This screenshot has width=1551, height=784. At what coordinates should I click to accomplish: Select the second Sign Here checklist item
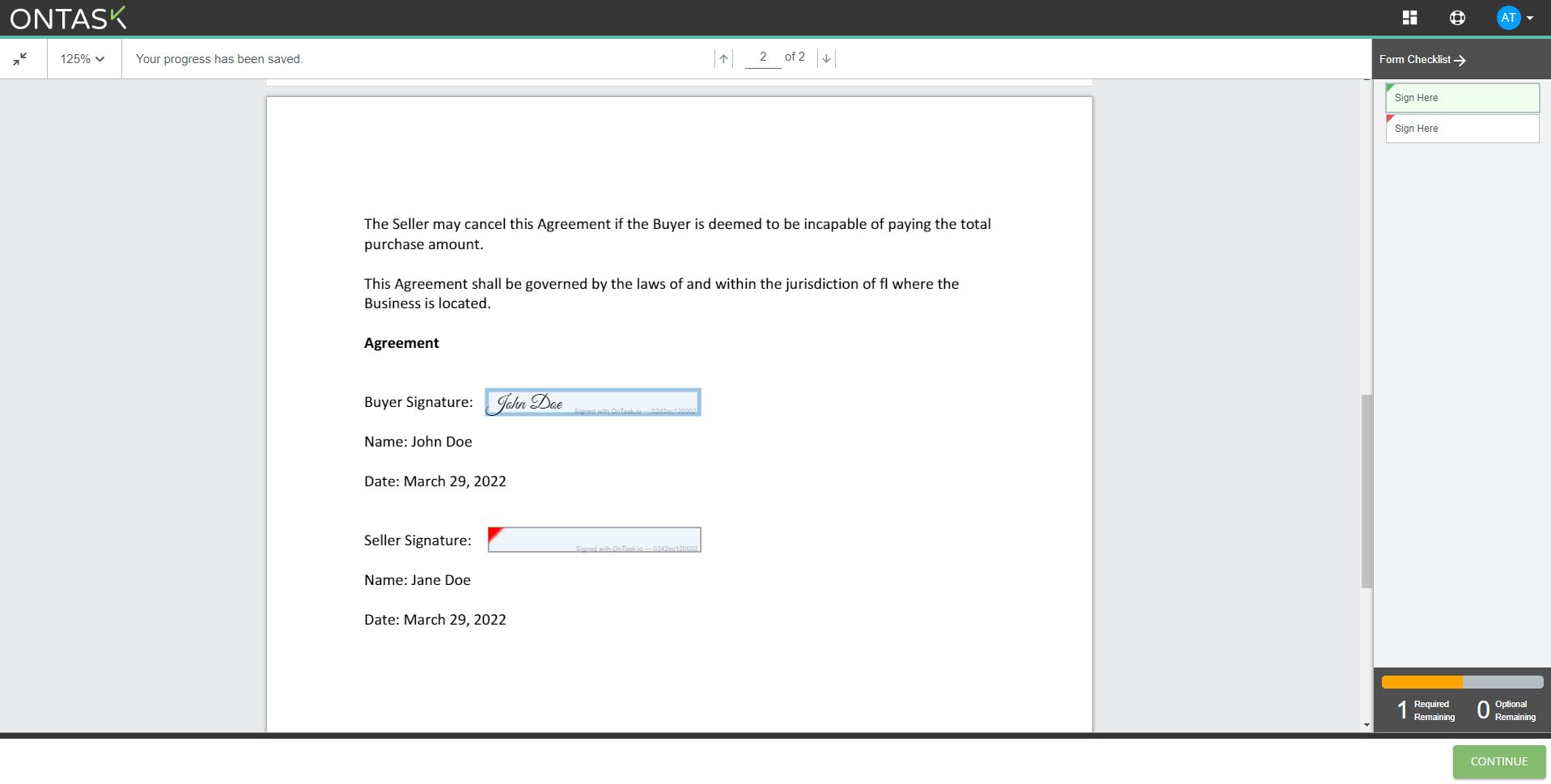coord(1461,128)
